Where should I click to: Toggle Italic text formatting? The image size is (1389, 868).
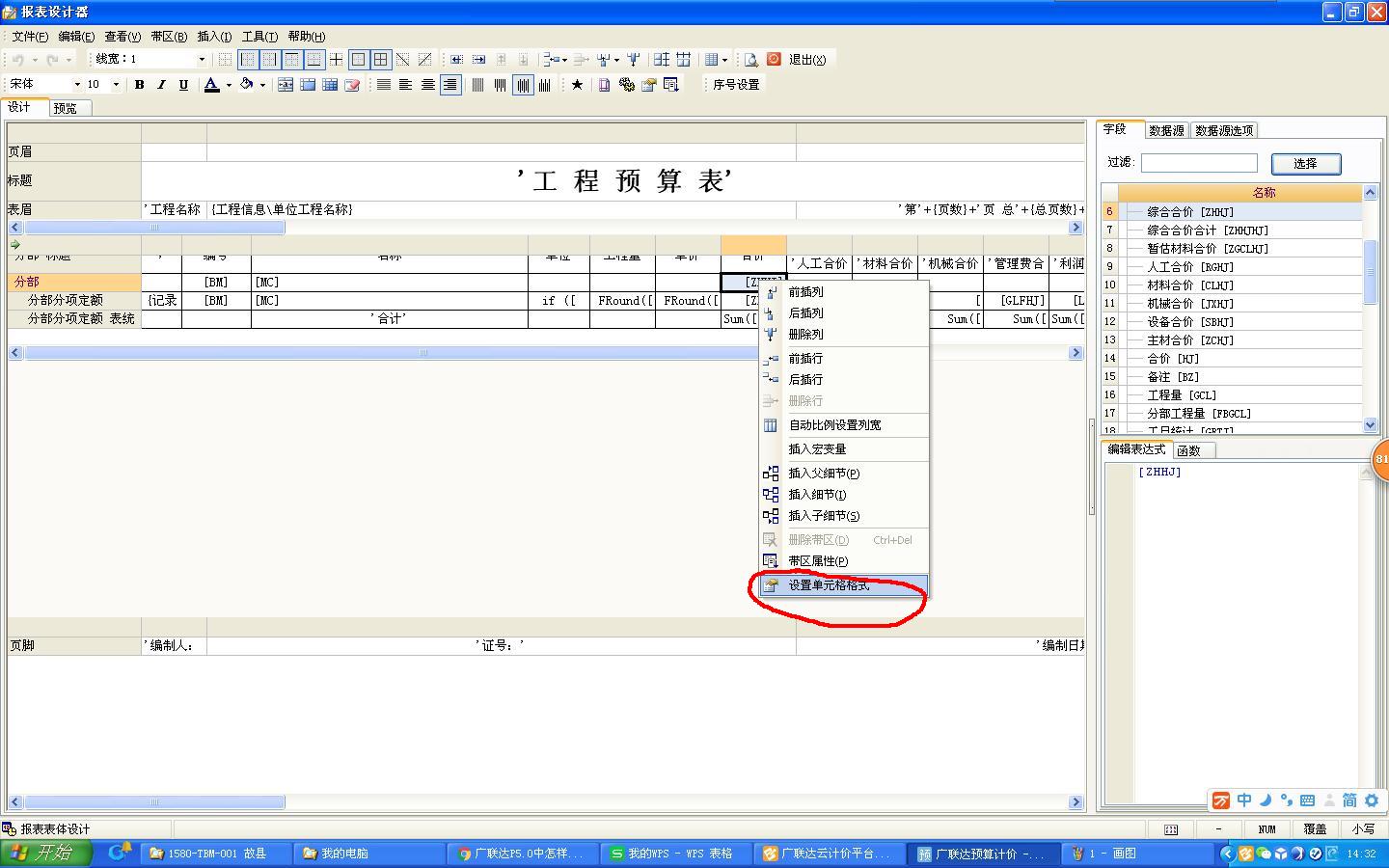(161, 85)
